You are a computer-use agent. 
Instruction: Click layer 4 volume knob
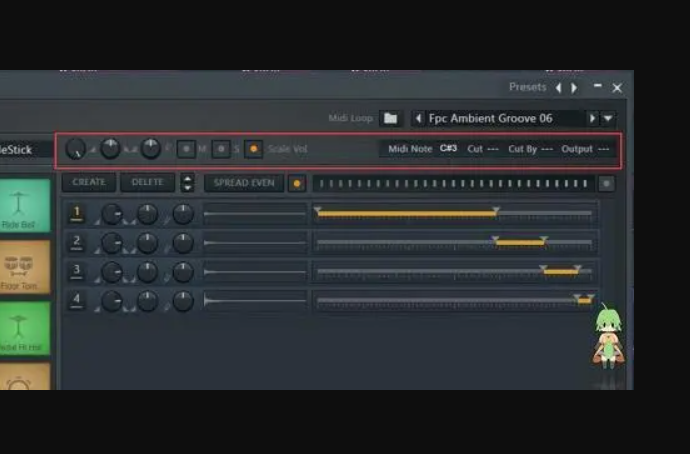pos(112,301)
